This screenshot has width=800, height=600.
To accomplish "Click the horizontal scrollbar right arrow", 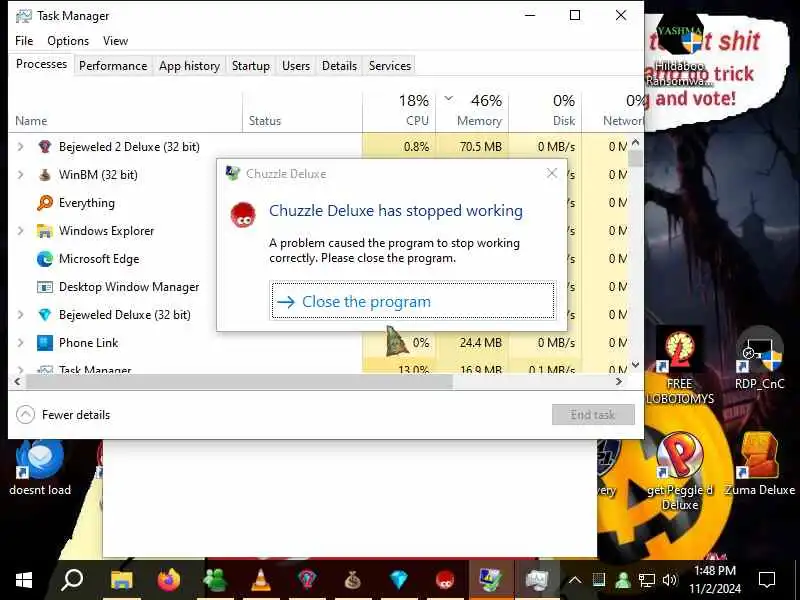I will tap(619, 382).
